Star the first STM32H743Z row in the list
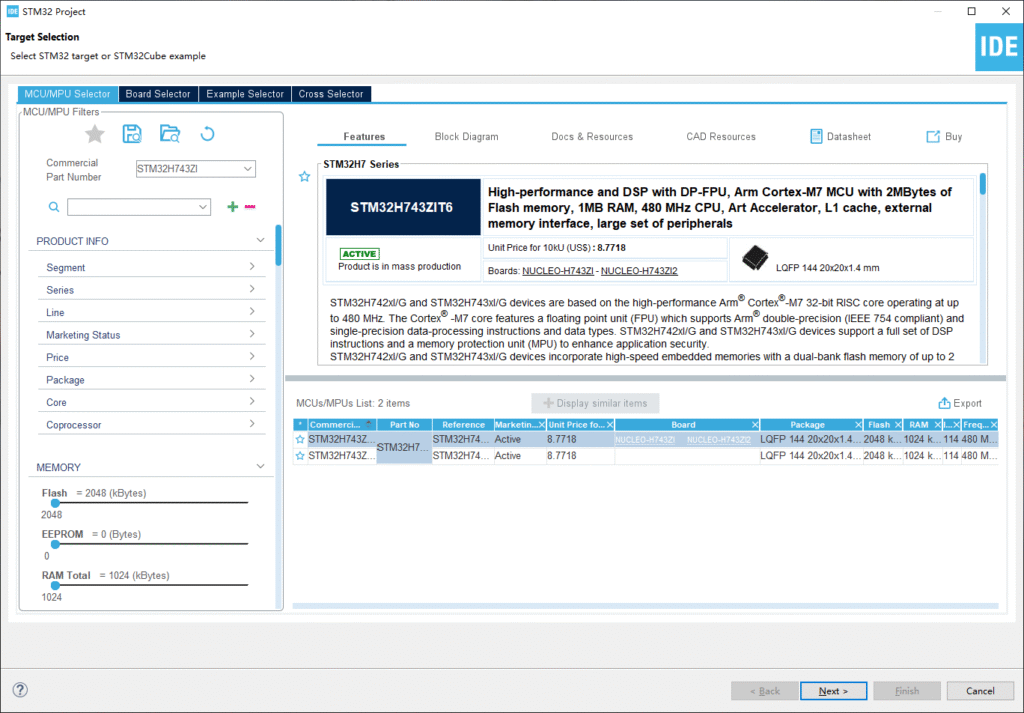Screen dimensions: 1024x713 [x=300, y=439]
